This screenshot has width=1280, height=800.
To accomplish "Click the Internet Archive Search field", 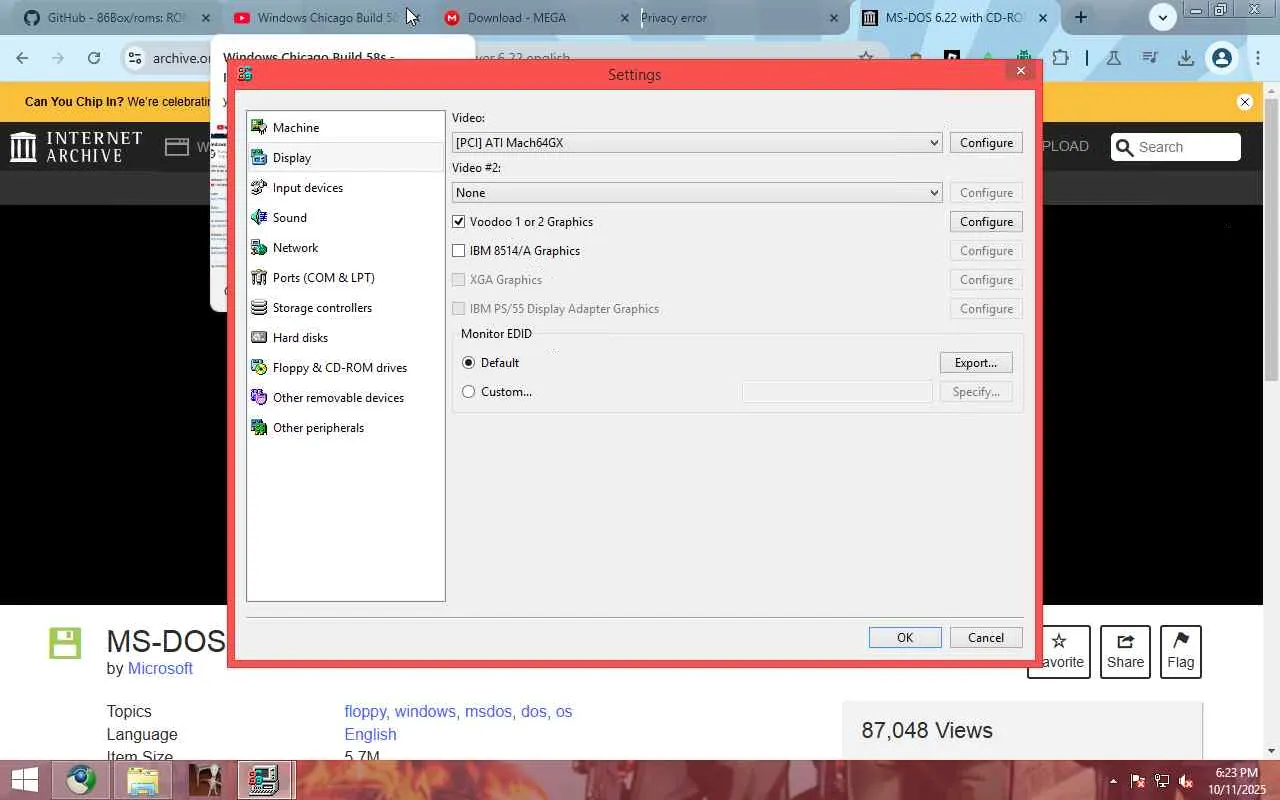I will [1176, 147].
